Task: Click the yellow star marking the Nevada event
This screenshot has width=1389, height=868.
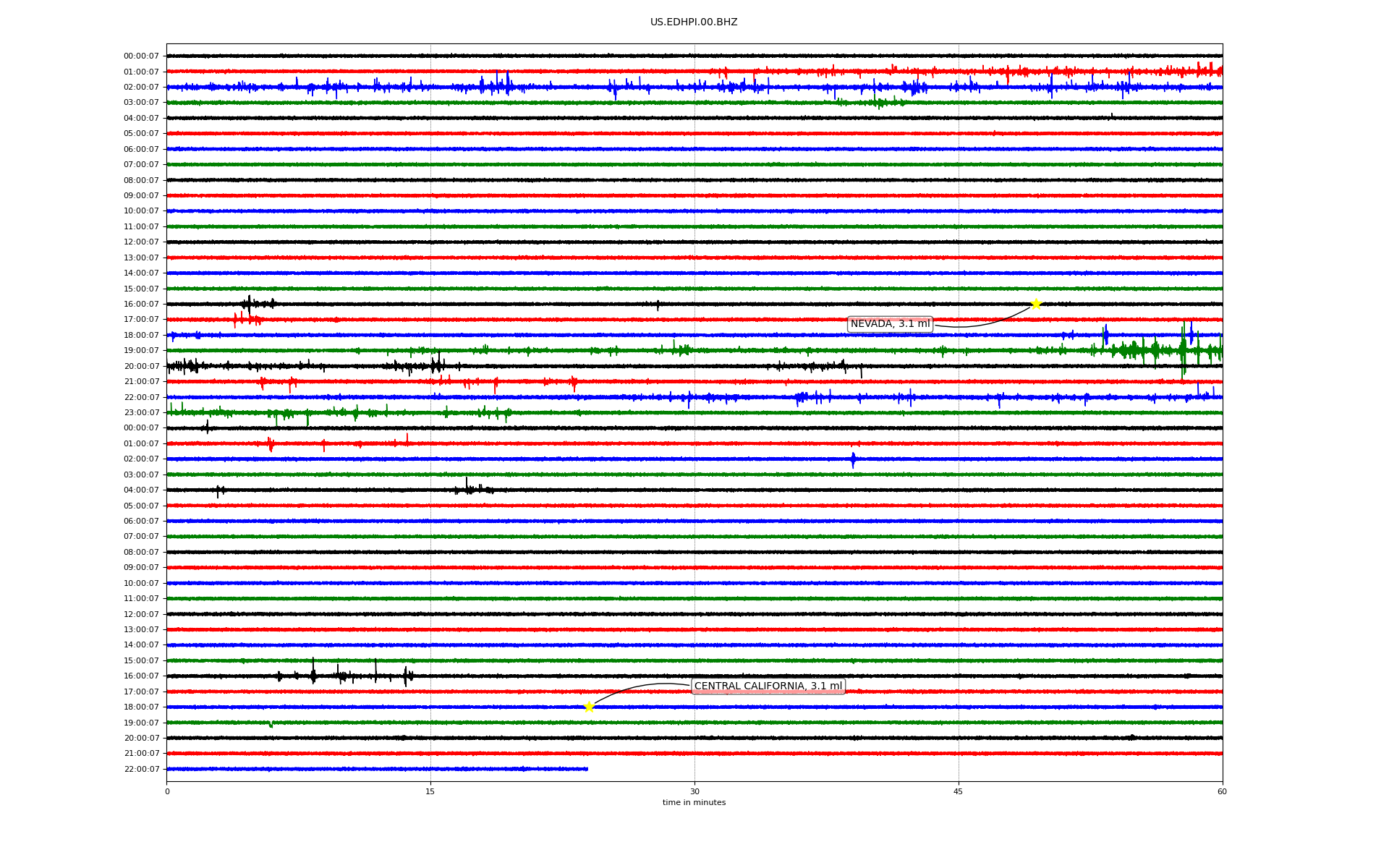Action: [x=1035, y=304]
